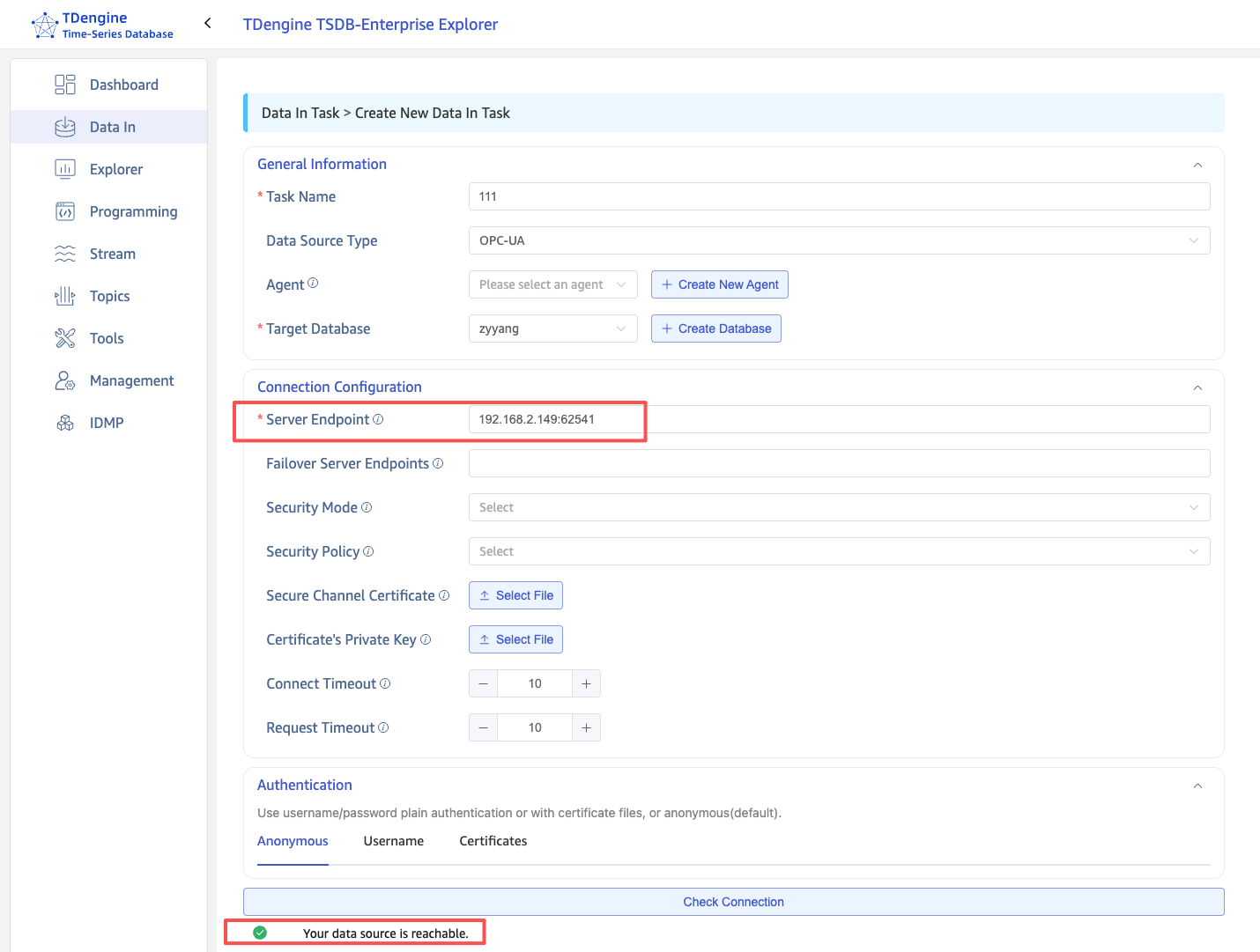Open the Explorer menu item

109,169
